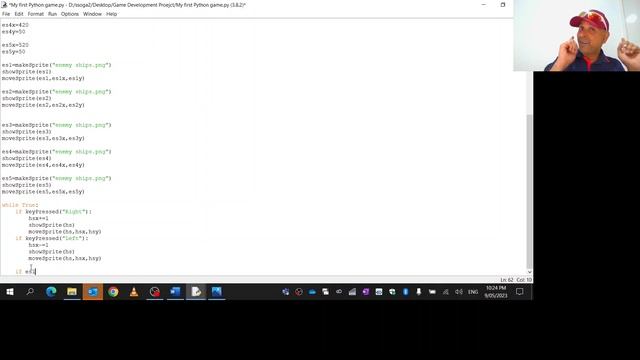
Task: Open Google Chrome from the taskbar
Action: coord(113,291)
